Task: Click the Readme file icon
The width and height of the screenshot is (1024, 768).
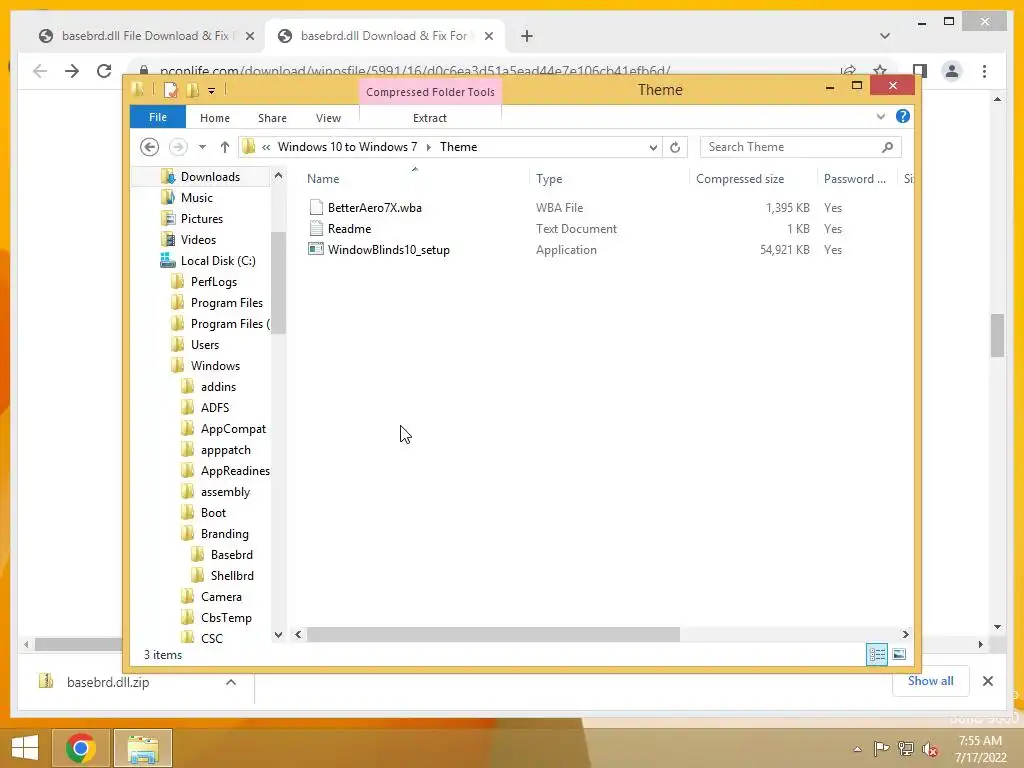Action: pos(316,228)
